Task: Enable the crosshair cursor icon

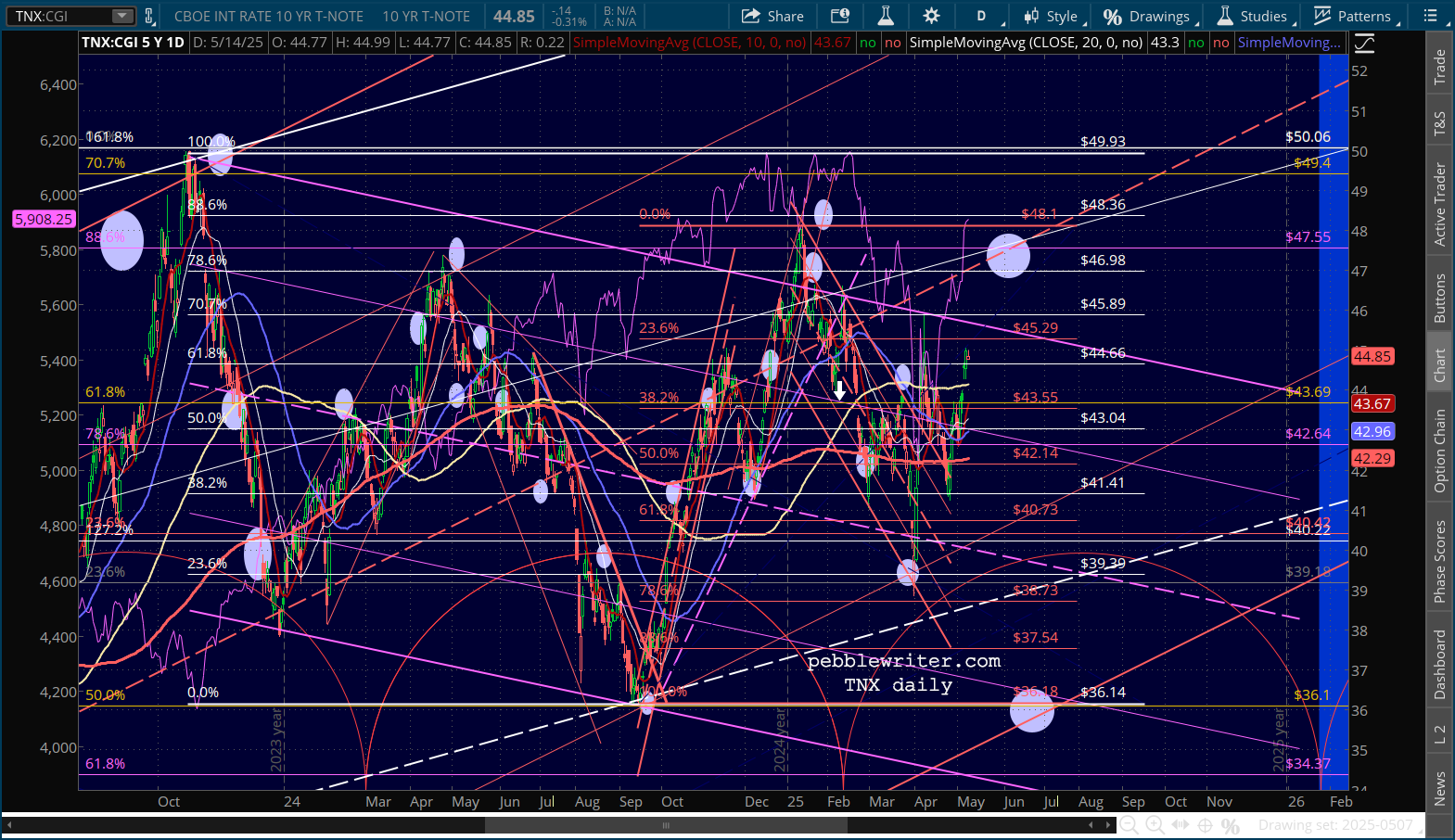Action: click(1206, 825)
